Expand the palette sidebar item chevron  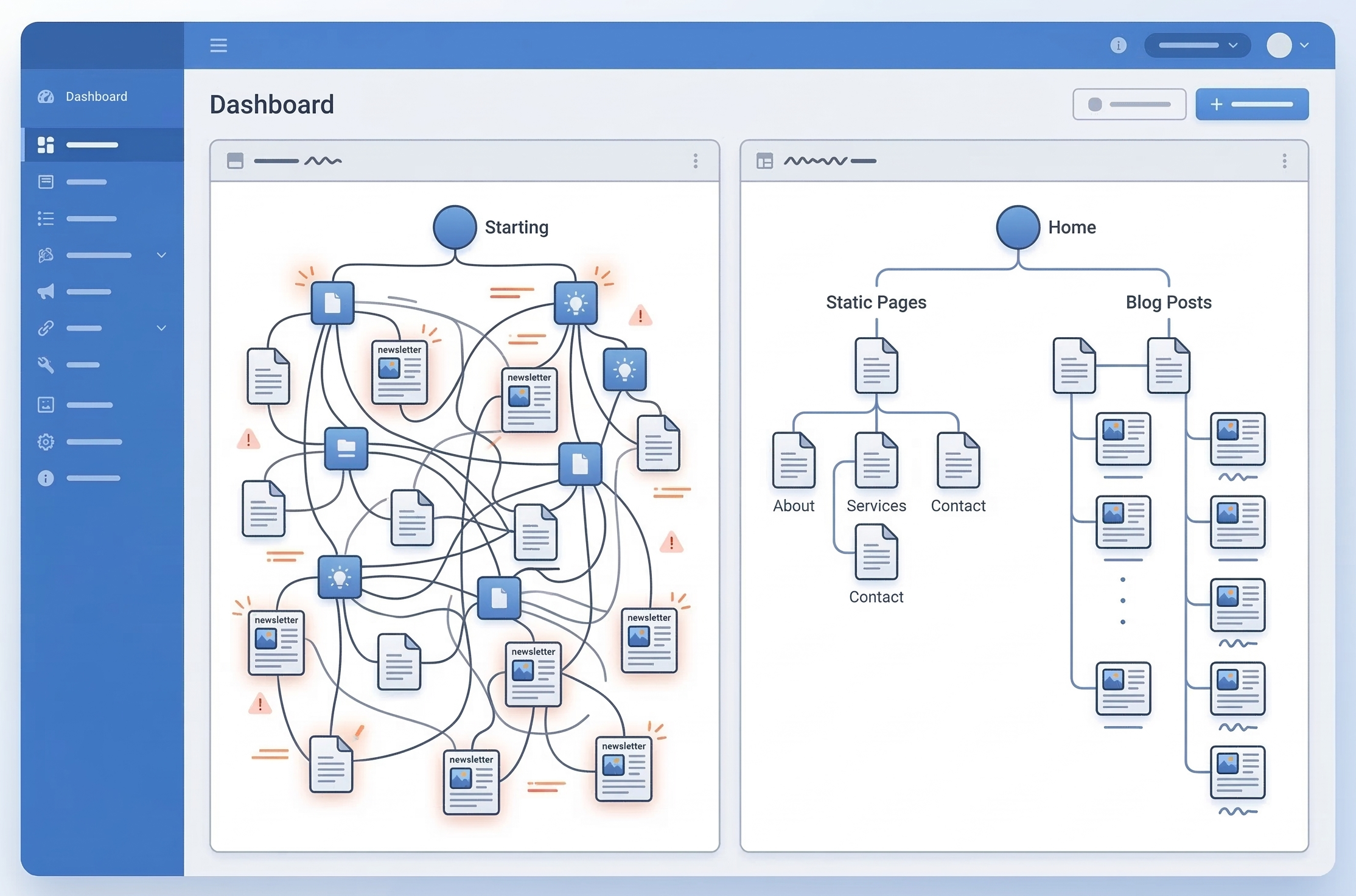(161, 255)
